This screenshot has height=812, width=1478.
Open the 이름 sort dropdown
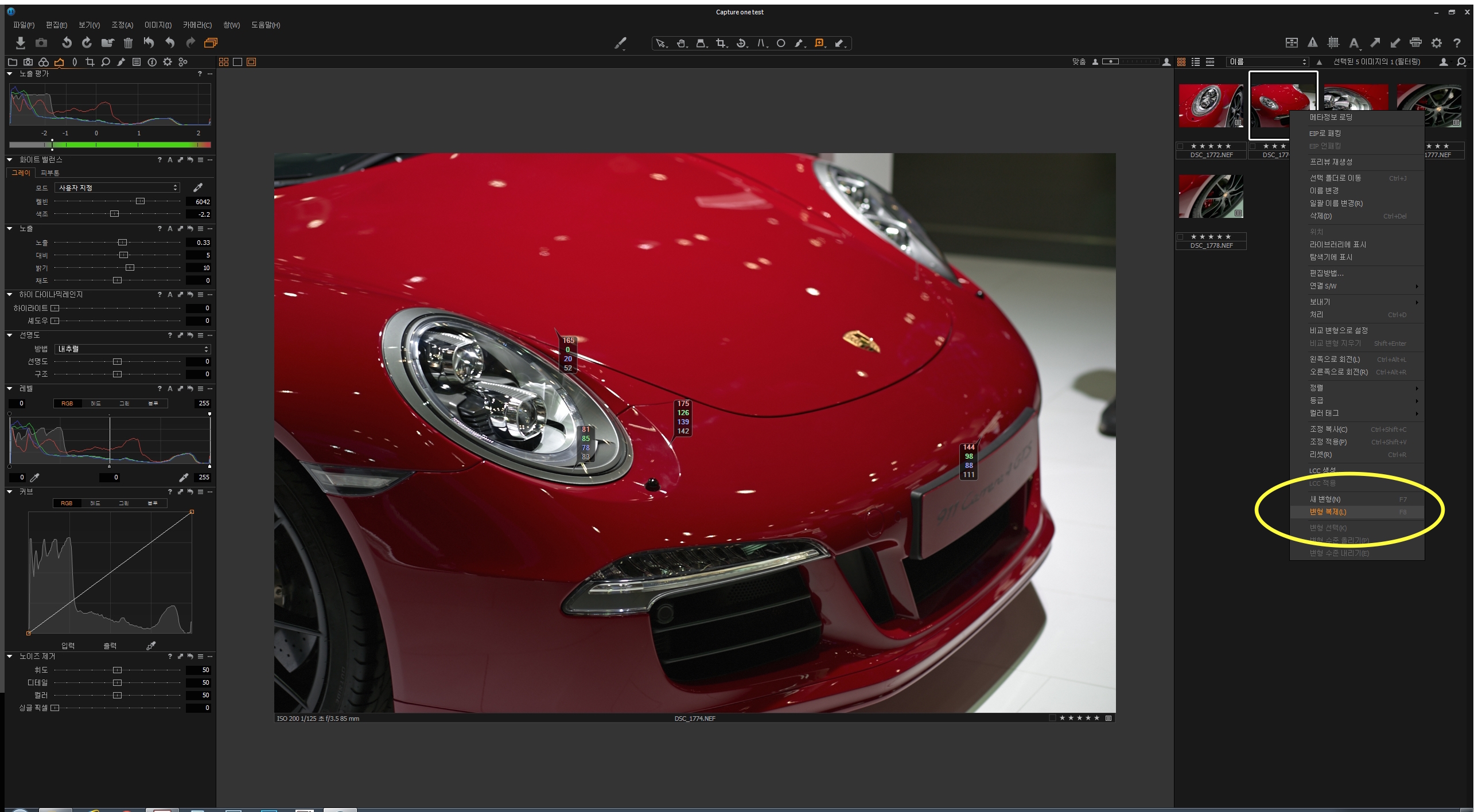tap(1267, 62)
